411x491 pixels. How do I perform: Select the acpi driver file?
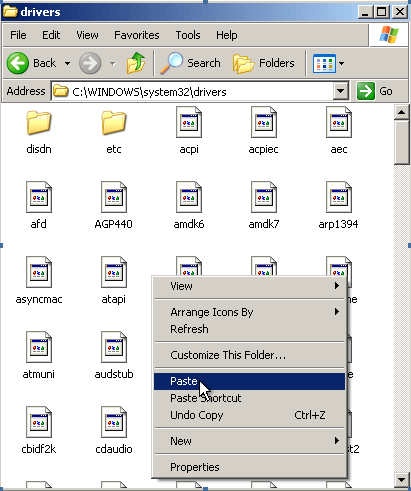point(189,131)
